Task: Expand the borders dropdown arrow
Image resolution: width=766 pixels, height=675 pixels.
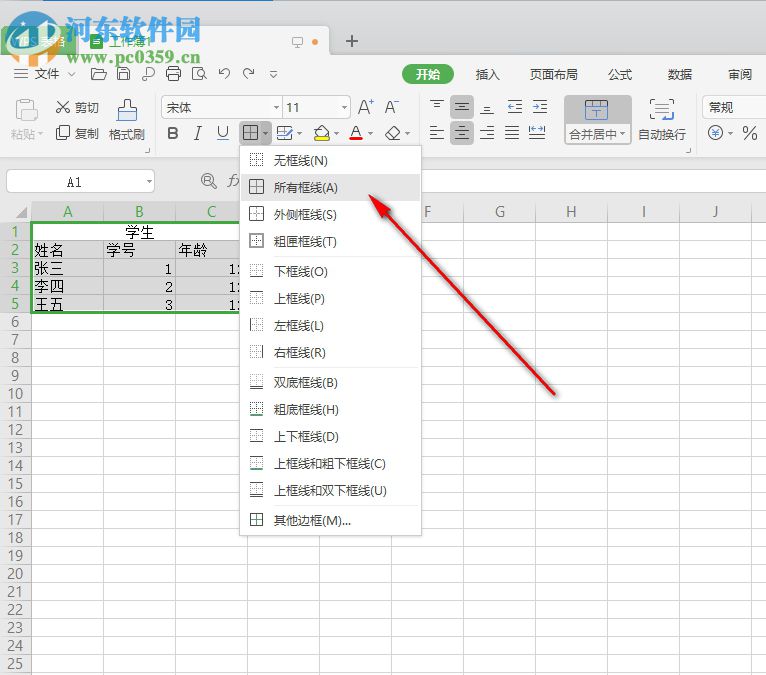Action: pyautogui.click(x=265, y=133)
